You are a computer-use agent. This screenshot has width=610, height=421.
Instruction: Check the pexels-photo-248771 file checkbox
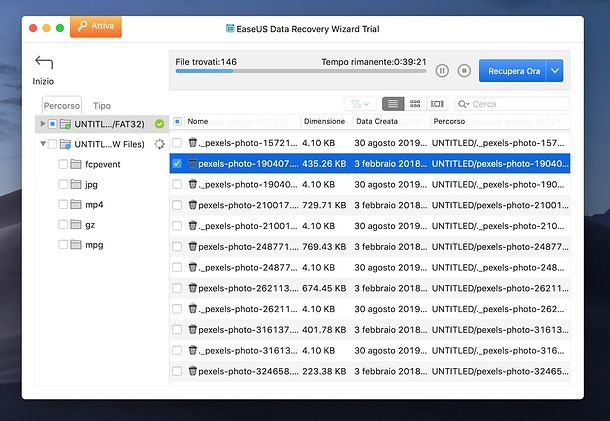point(177,247)
